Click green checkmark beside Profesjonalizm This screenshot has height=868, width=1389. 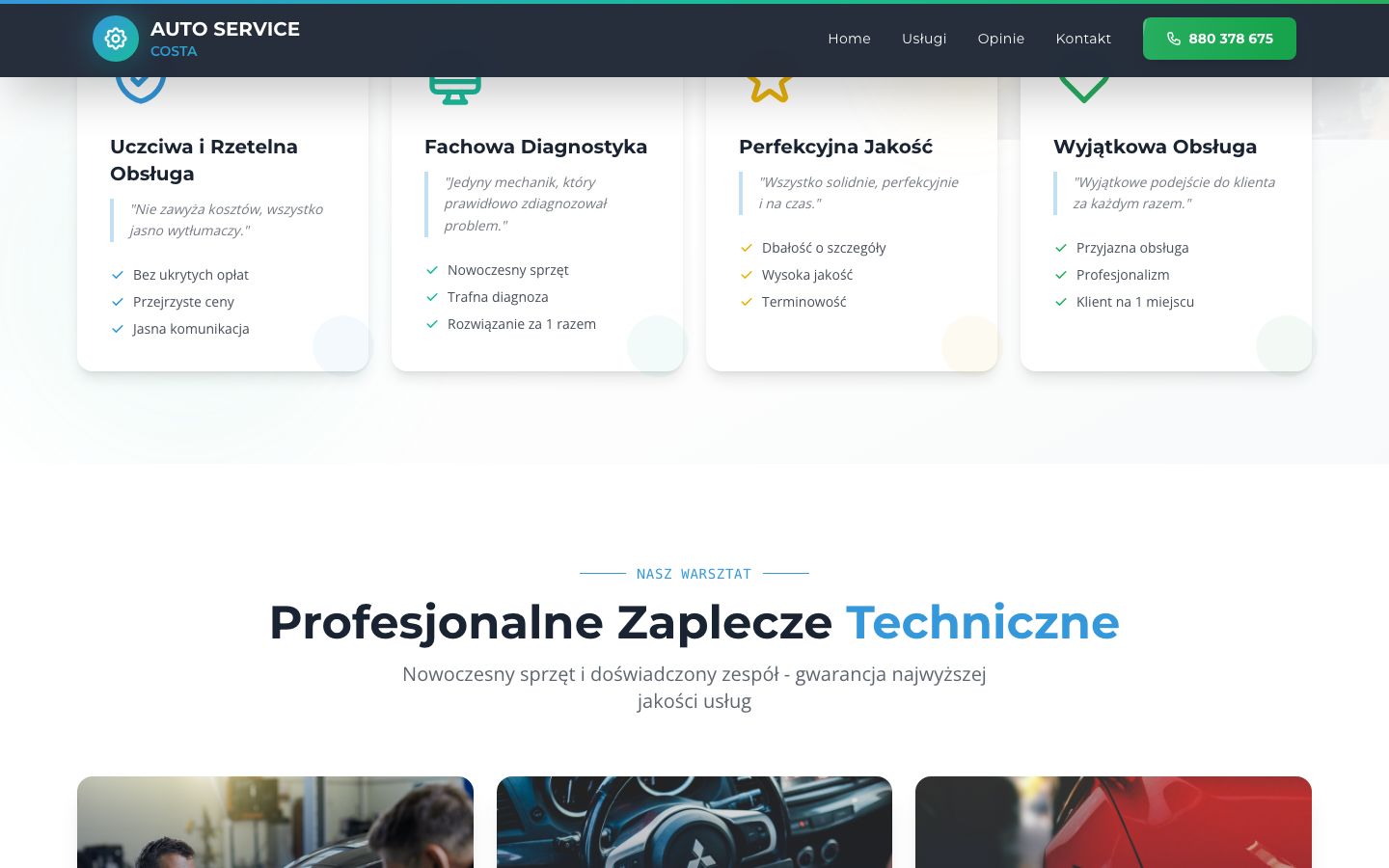pos(1061,275)
